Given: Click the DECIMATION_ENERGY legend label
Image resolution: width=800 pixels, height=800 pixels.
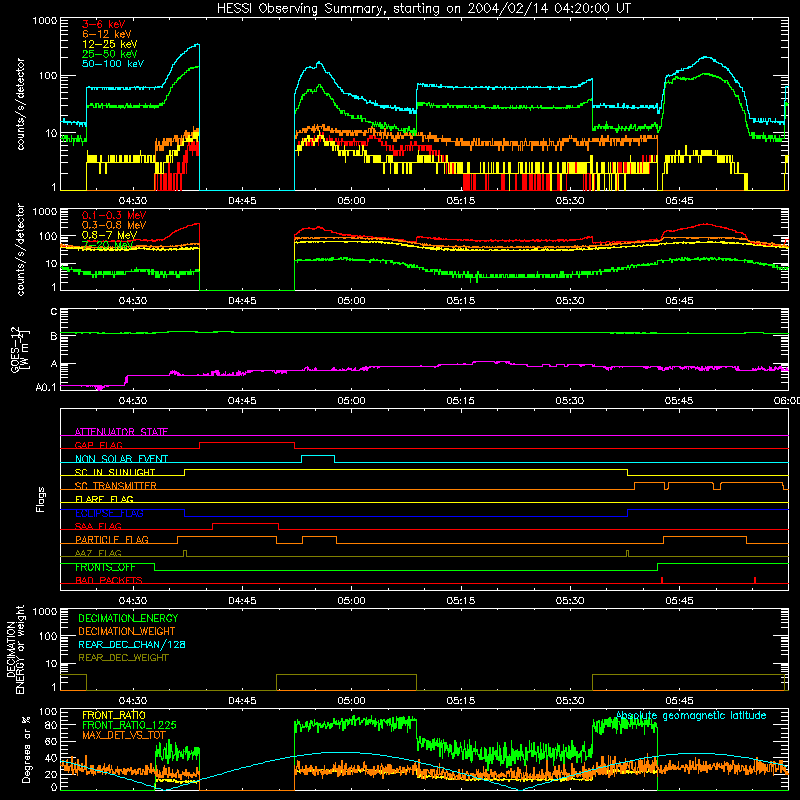Looking at the screenshot, I should pyautogui.click(x=128, y=618).
